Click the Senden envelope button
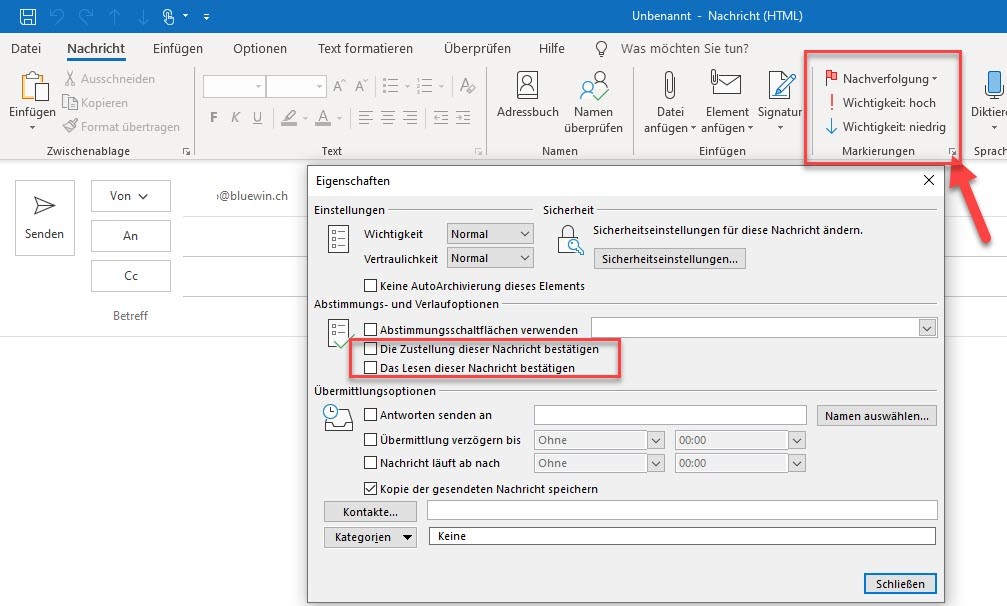Image resolution: width=1007 pixels, height=606 pixels. pyautogui.click(x=45, y=215)
